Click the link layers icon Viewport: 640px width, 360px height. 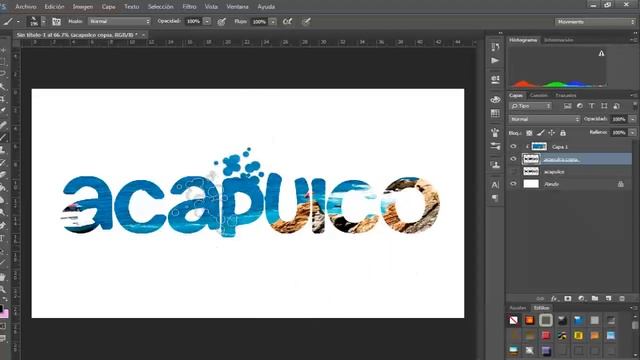(540, 299)
